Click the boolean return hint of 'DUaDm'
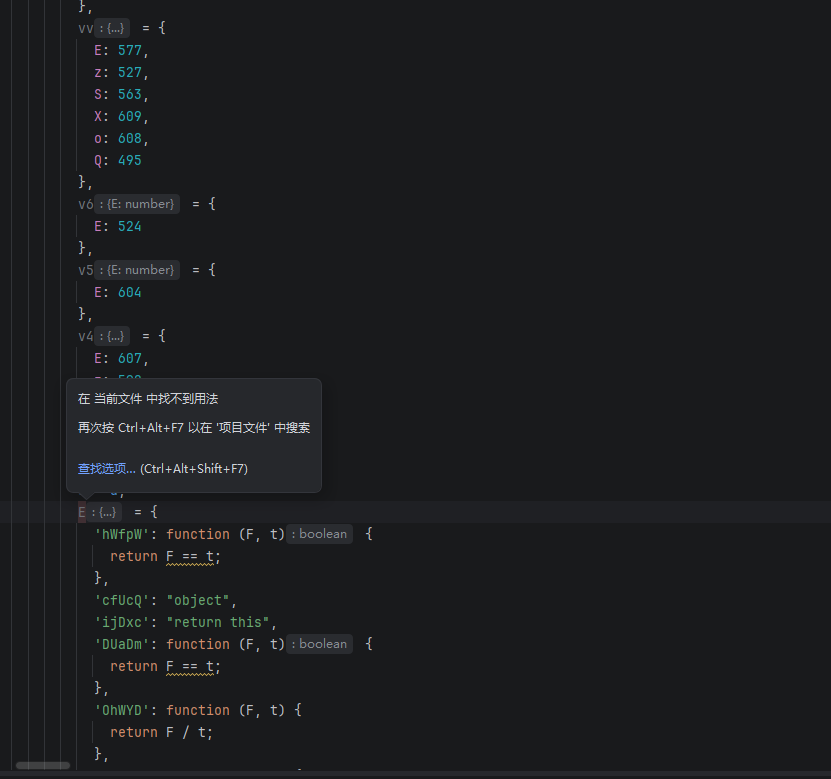This screenshot has width=831, height=779. tap(320, 644)
